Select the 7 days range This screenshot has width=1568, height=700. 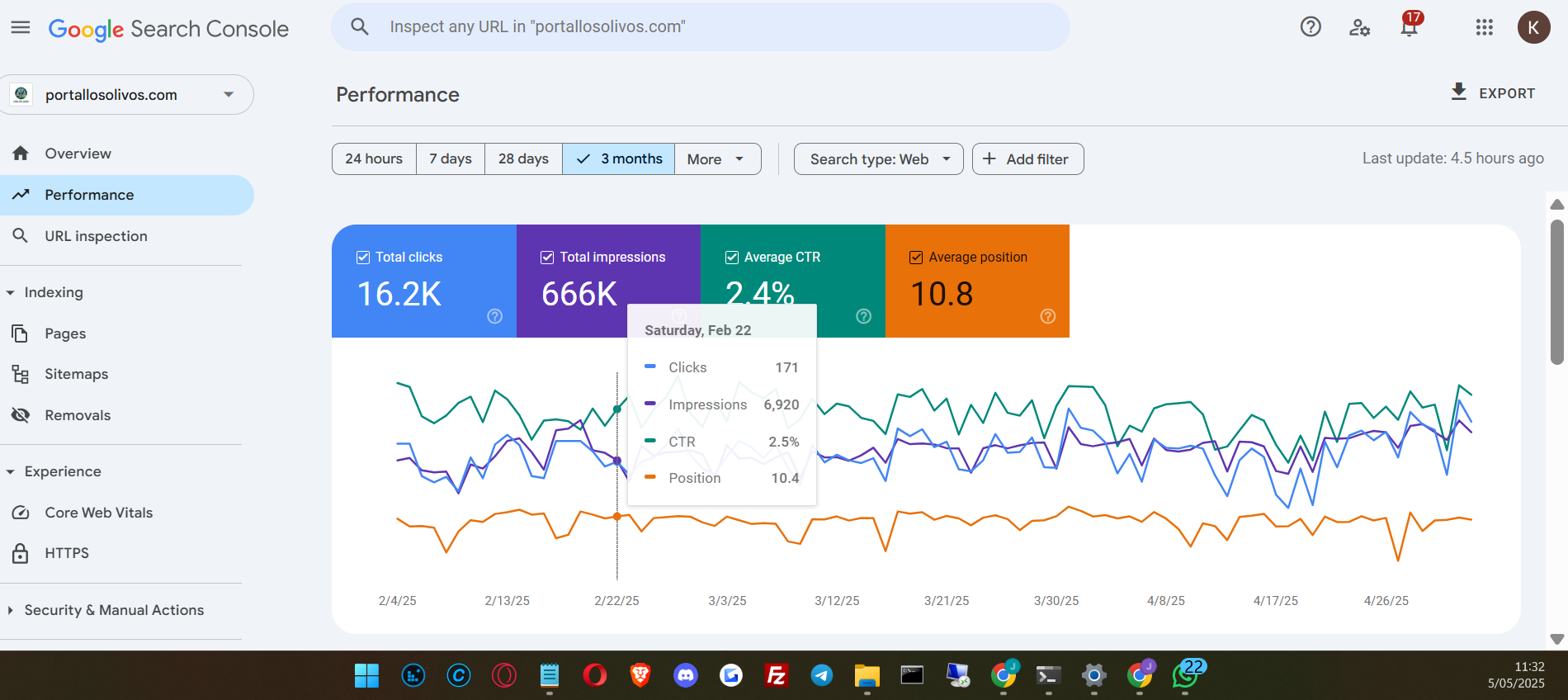coord(451,159)
